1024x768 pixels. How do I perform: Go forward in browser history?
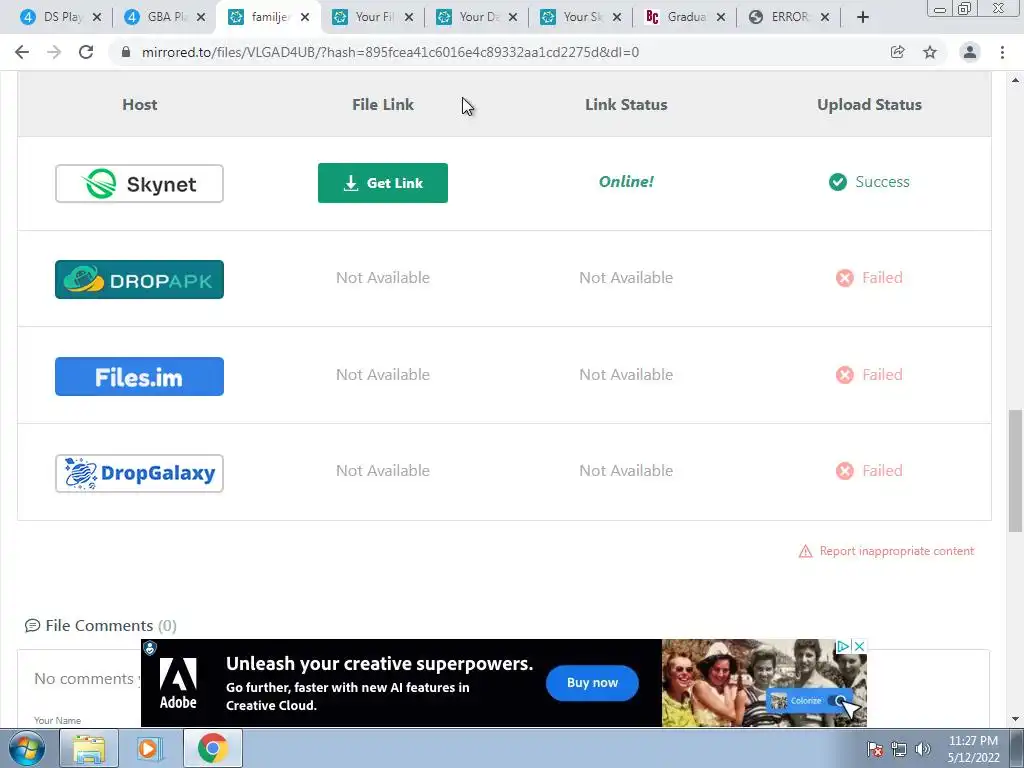(x=54, y=52)
